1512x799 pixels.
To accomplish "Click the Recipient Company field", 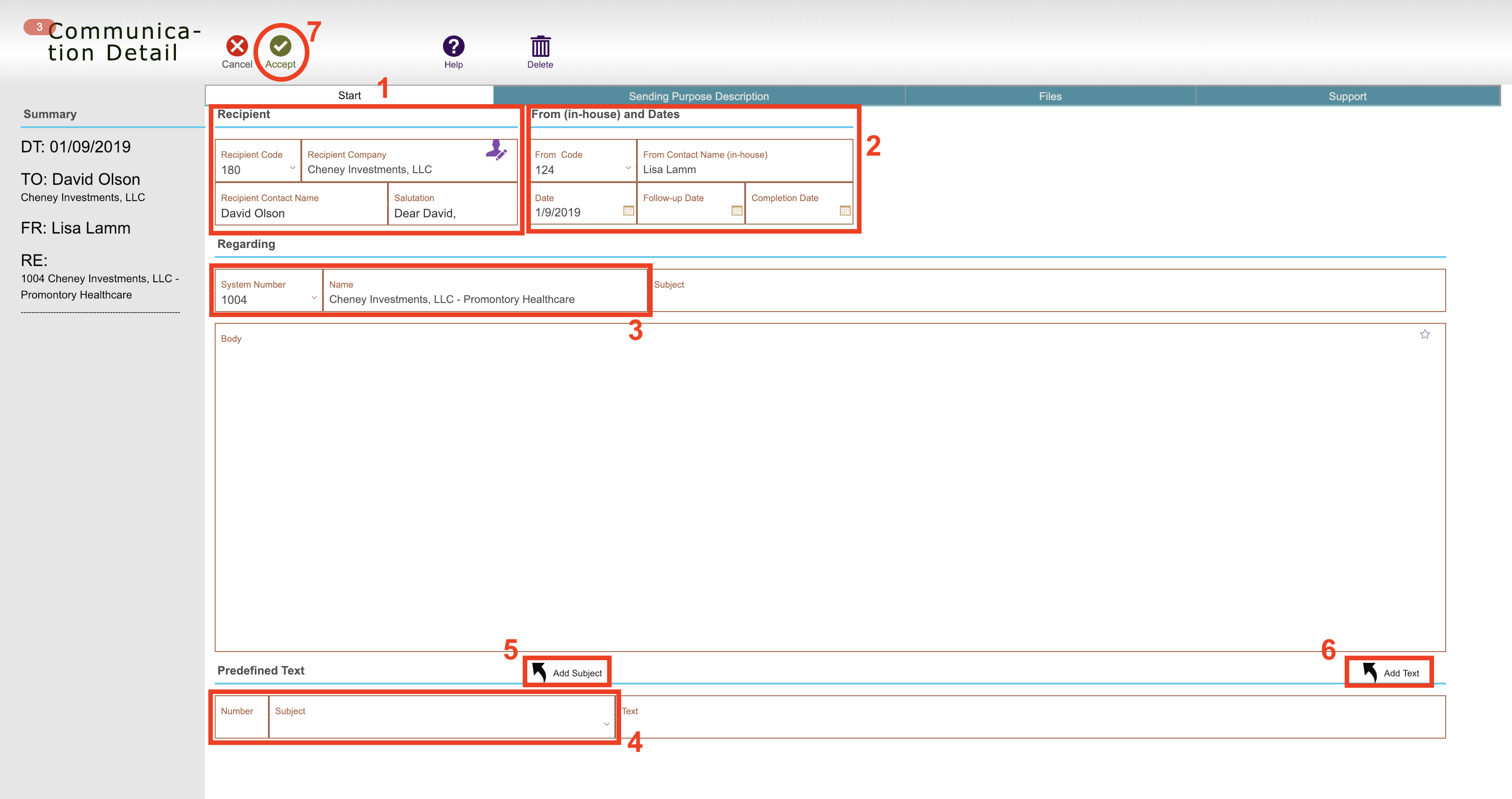I will [x=409, y=161].
